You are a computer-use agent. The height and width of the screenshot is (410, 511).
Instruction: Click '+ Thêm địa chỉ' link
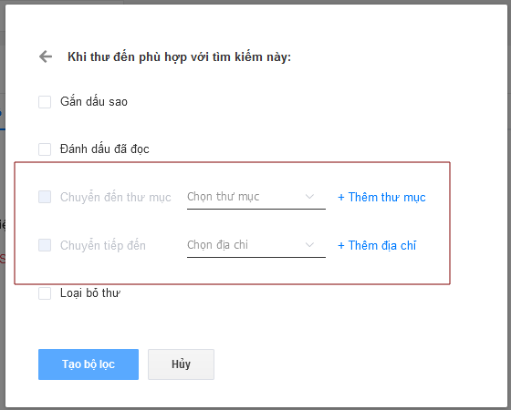[377, 246]
